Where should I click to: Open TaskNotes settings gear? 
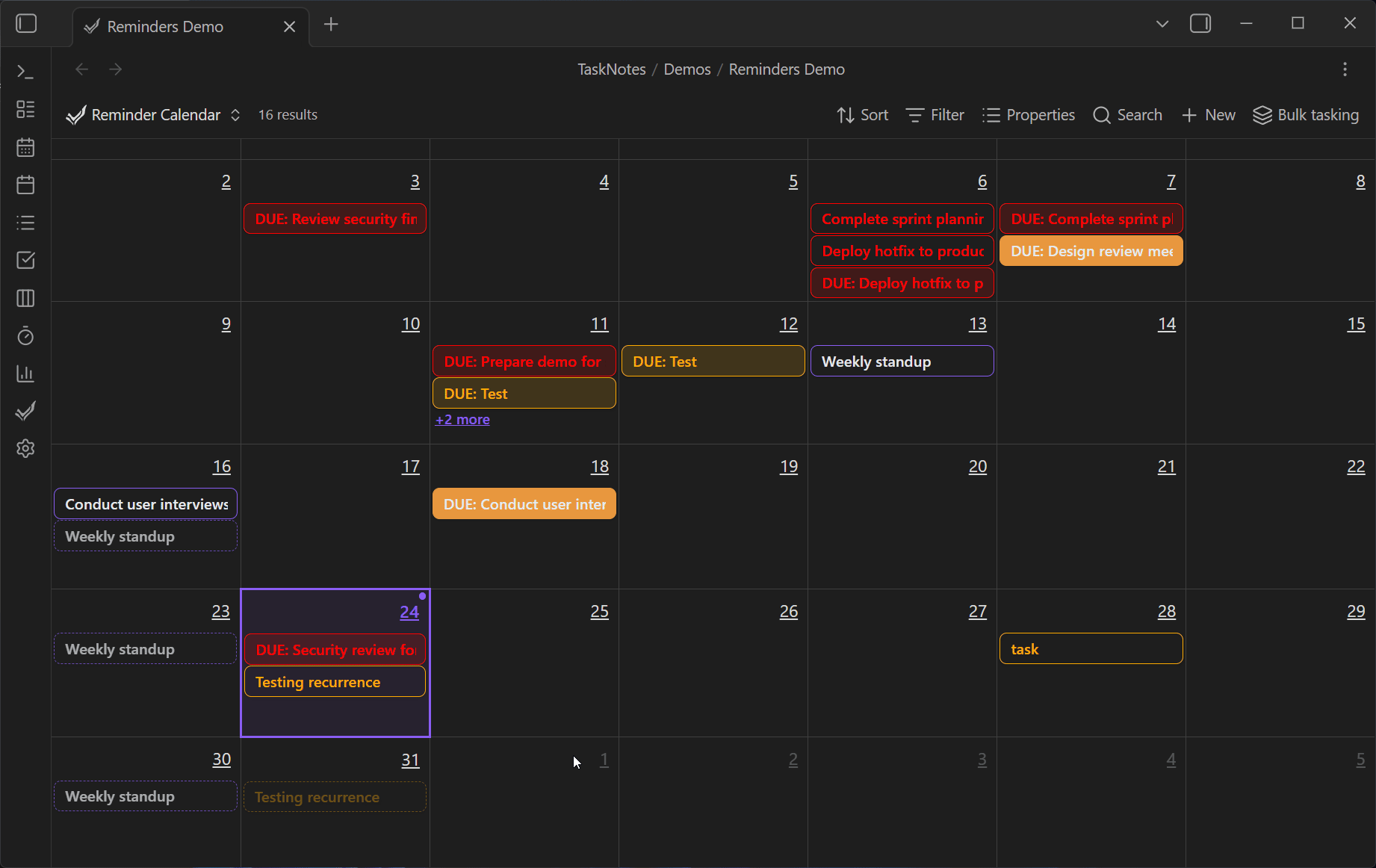25,448
